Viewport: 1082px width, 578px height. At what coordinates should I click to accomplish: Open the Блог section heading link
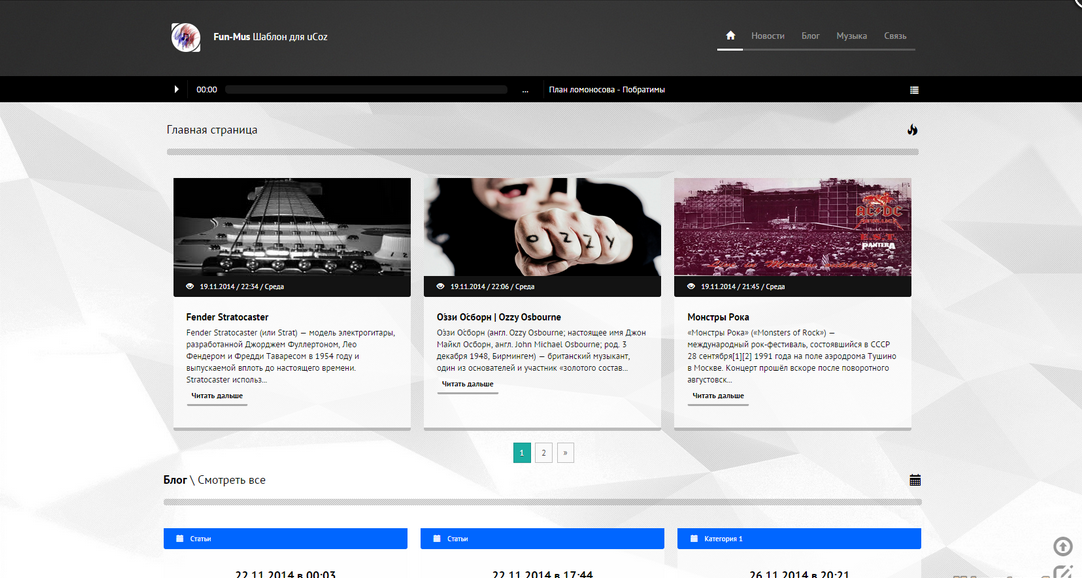(x=175, y=480)
